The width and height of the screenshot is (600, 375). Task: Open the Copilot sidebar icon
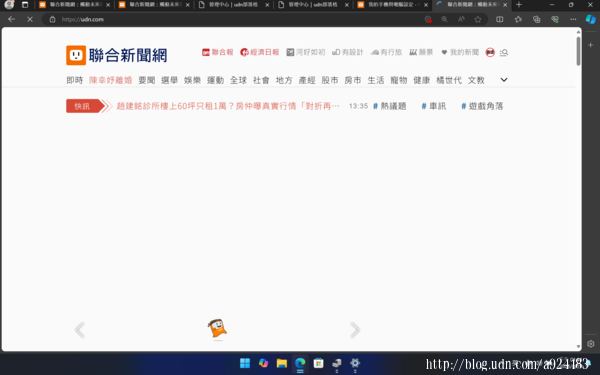[x=590, y=19]
